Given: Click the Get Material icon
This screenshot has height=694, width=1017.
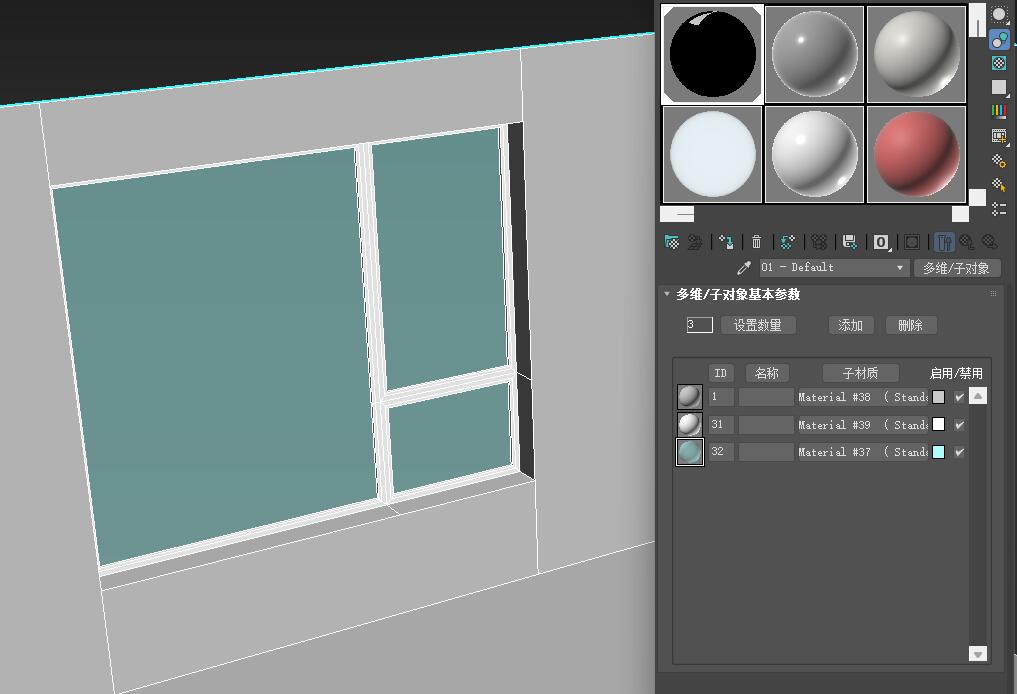Looking at the screenshot, I should 672,242.
